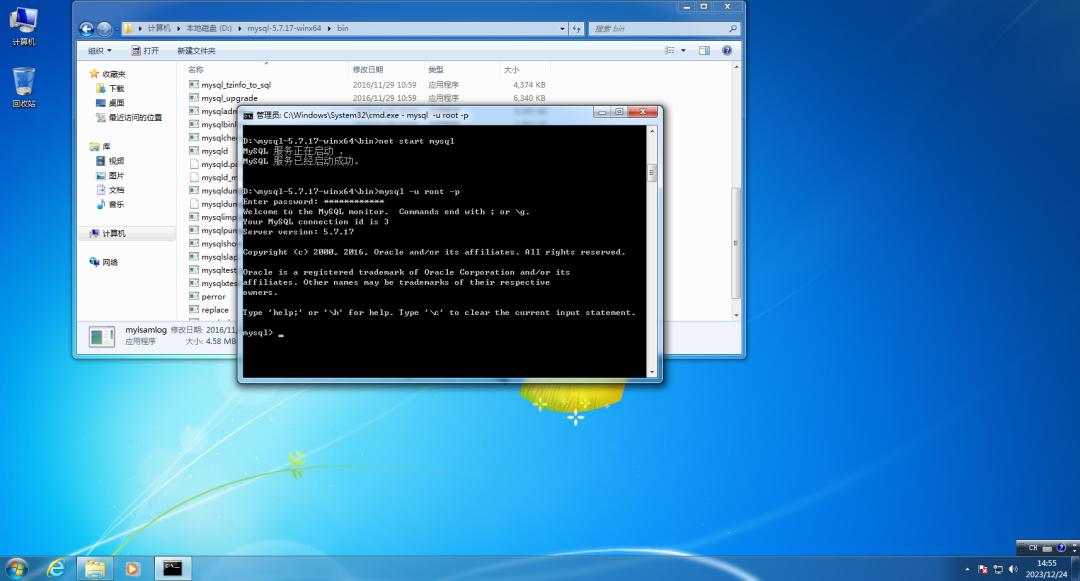1080x581 pixels.
Task: Open Explorer help question mark icon
Action: click(x=727, y=50)
